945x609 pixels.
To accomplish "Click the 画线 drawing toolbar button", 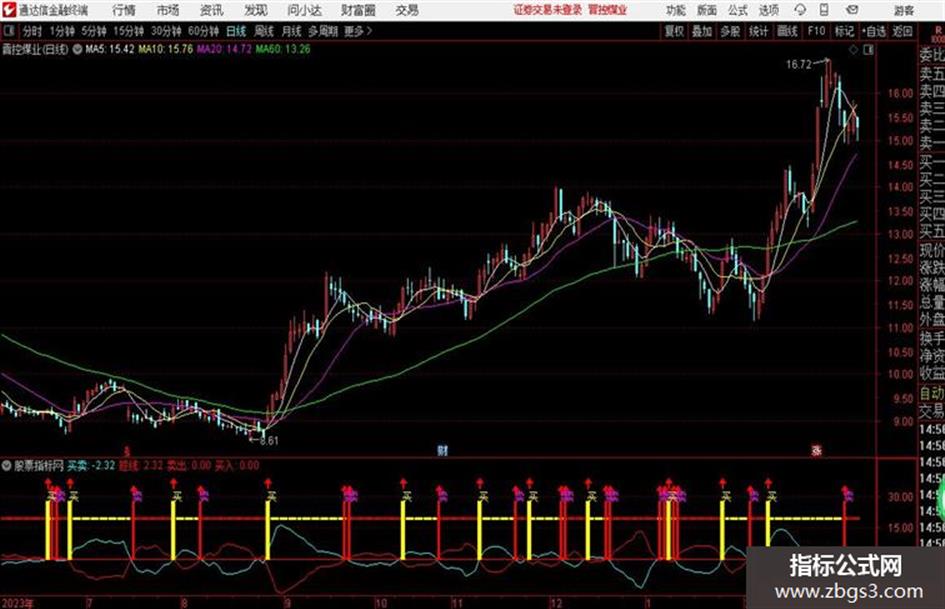I will pos(788,31).
